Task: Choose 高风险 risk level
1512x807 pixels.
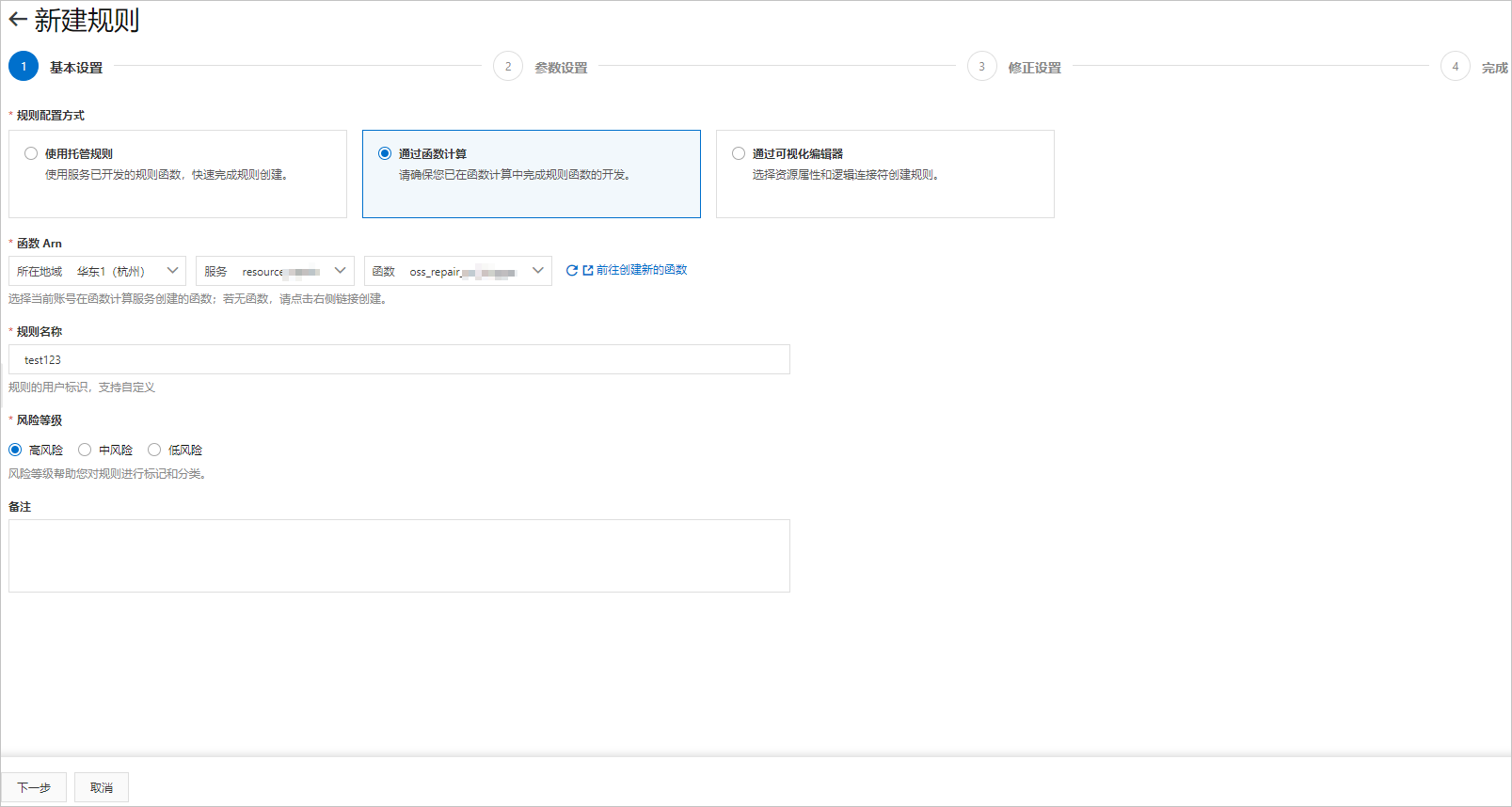Action: pos(15,450)
